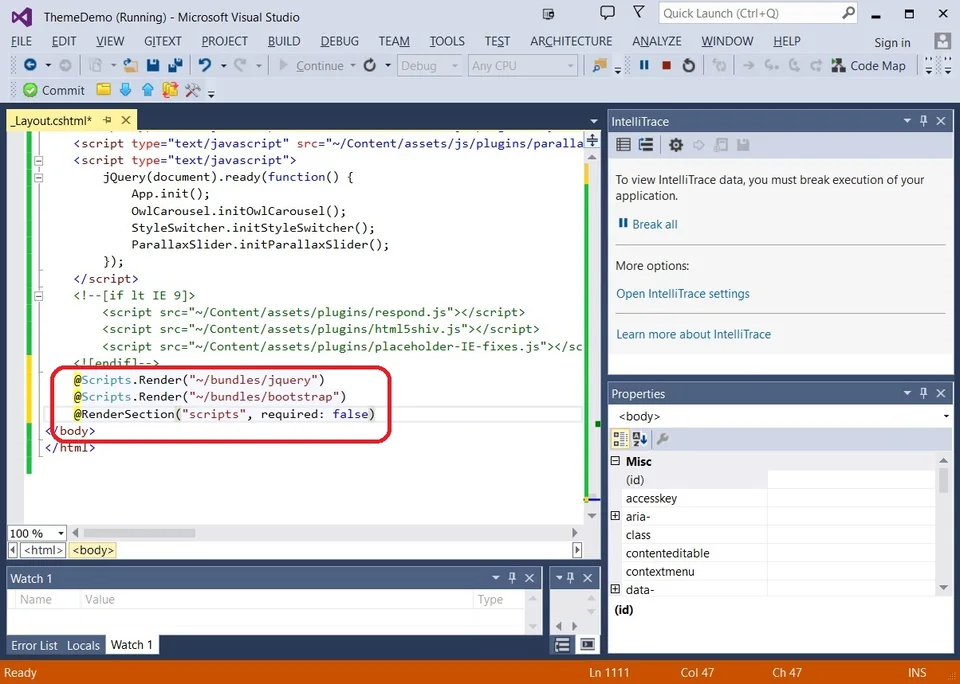Click the Navigate Backward arrow icon

point(29,65)
